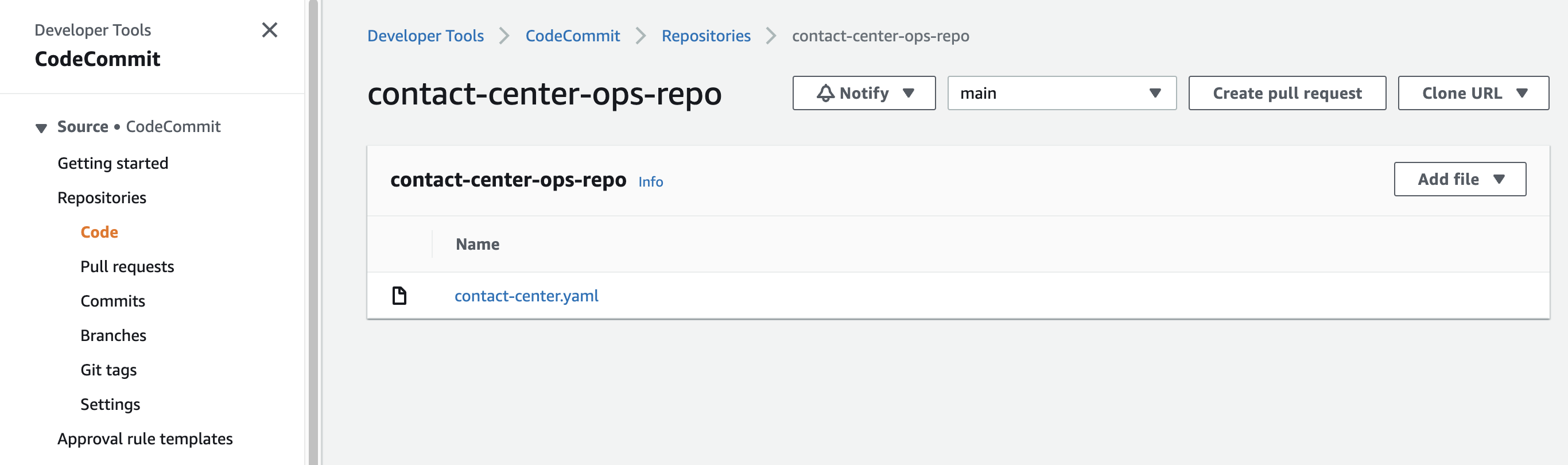Open Branches in the sidebar

(x=113, y=335)
